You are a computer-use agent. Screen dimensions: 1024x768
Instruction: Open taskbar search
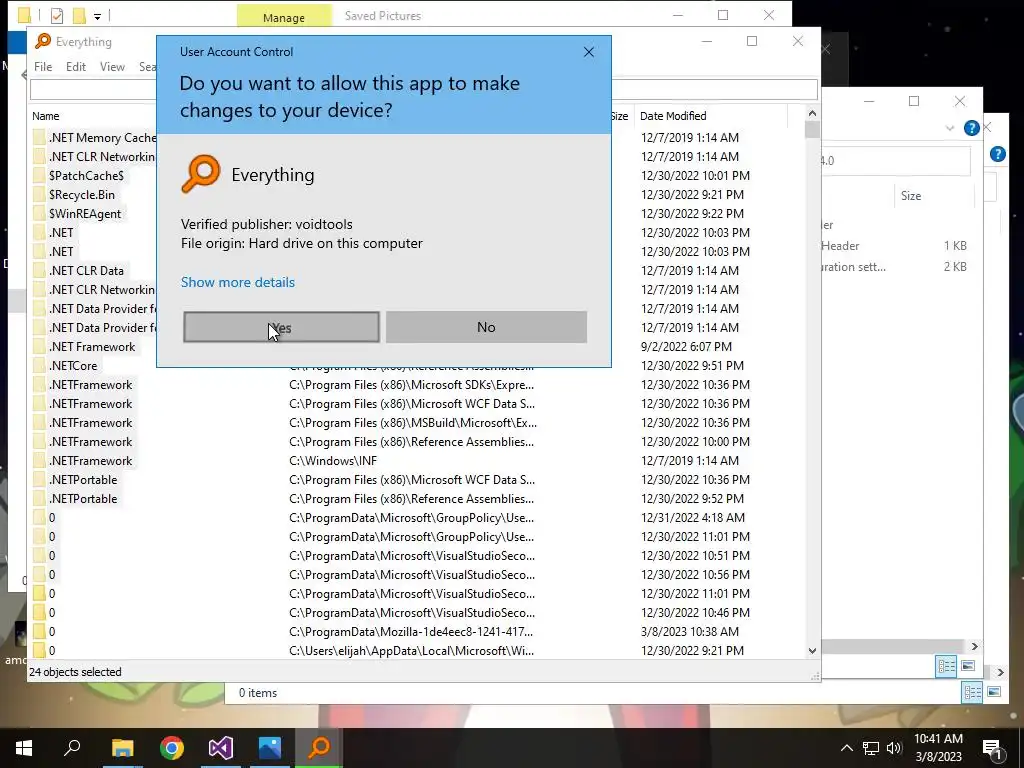72,748
